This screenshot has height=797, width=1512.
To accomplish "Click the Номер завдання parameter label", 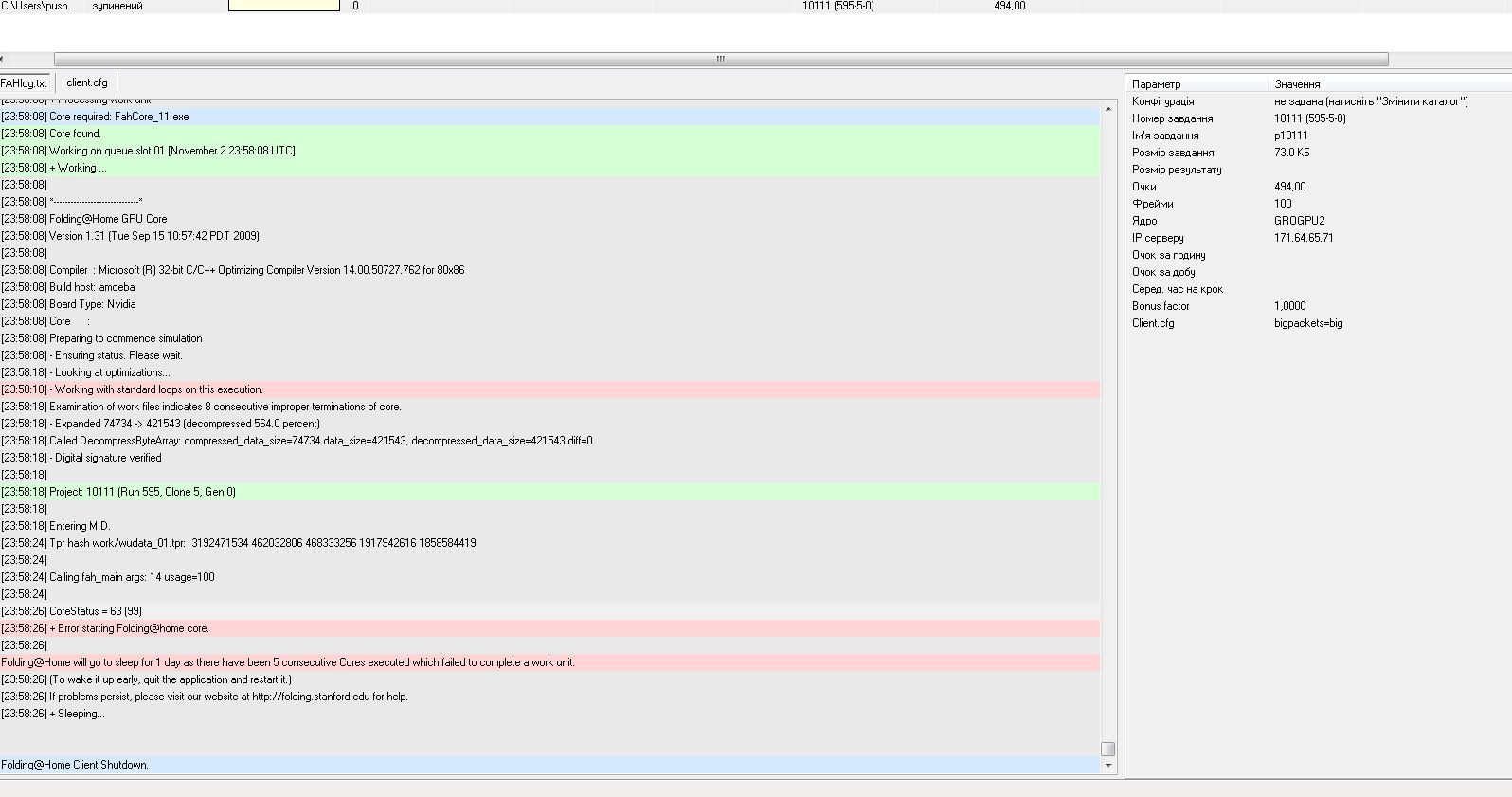I will tap(1172, 118).
